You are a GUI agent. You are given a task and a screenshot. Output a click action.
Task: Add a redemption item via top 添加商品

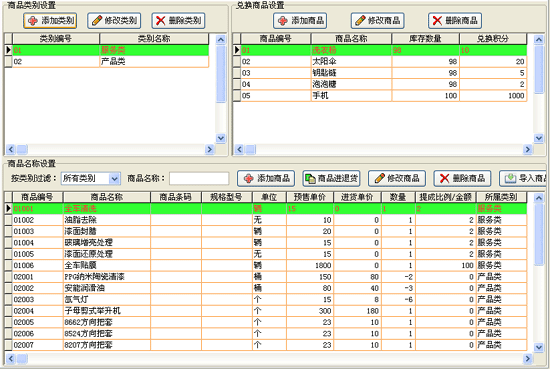point(300,21)
